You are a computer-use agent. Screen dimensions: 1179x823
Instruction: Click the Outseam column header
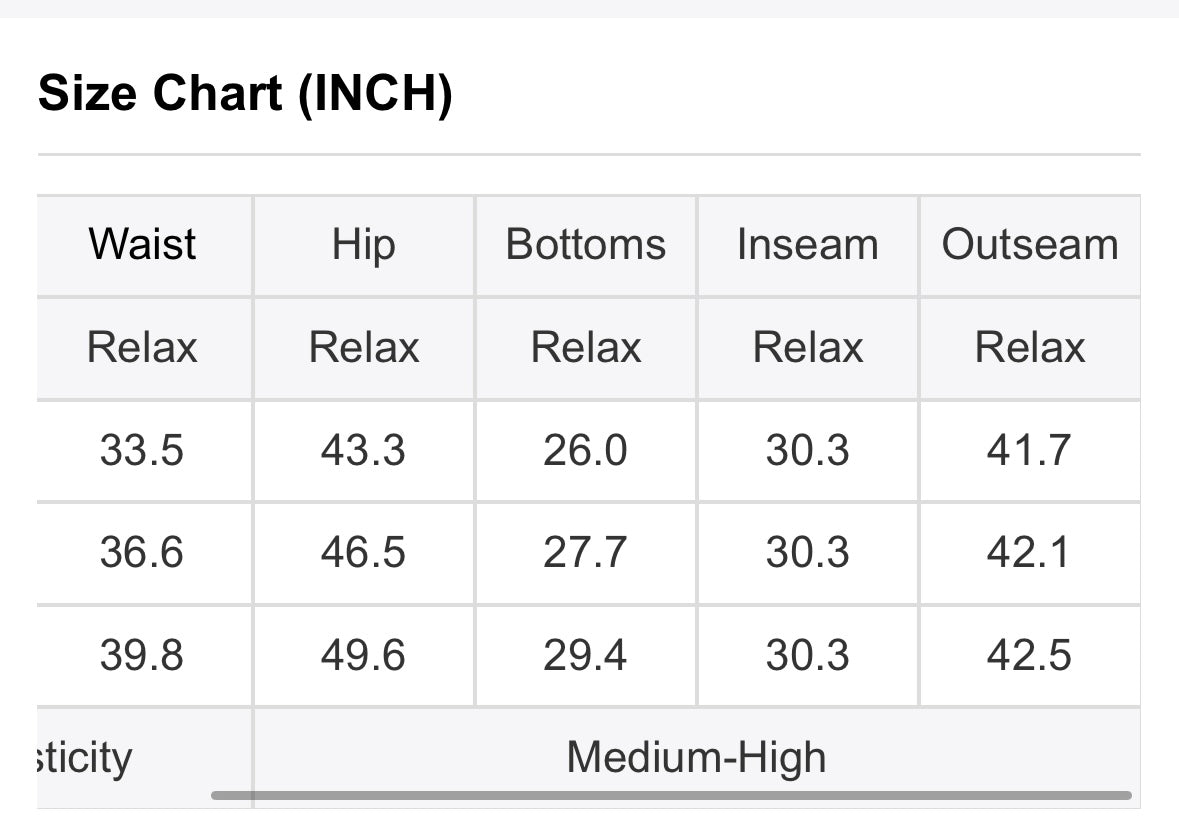point(1030,245)
